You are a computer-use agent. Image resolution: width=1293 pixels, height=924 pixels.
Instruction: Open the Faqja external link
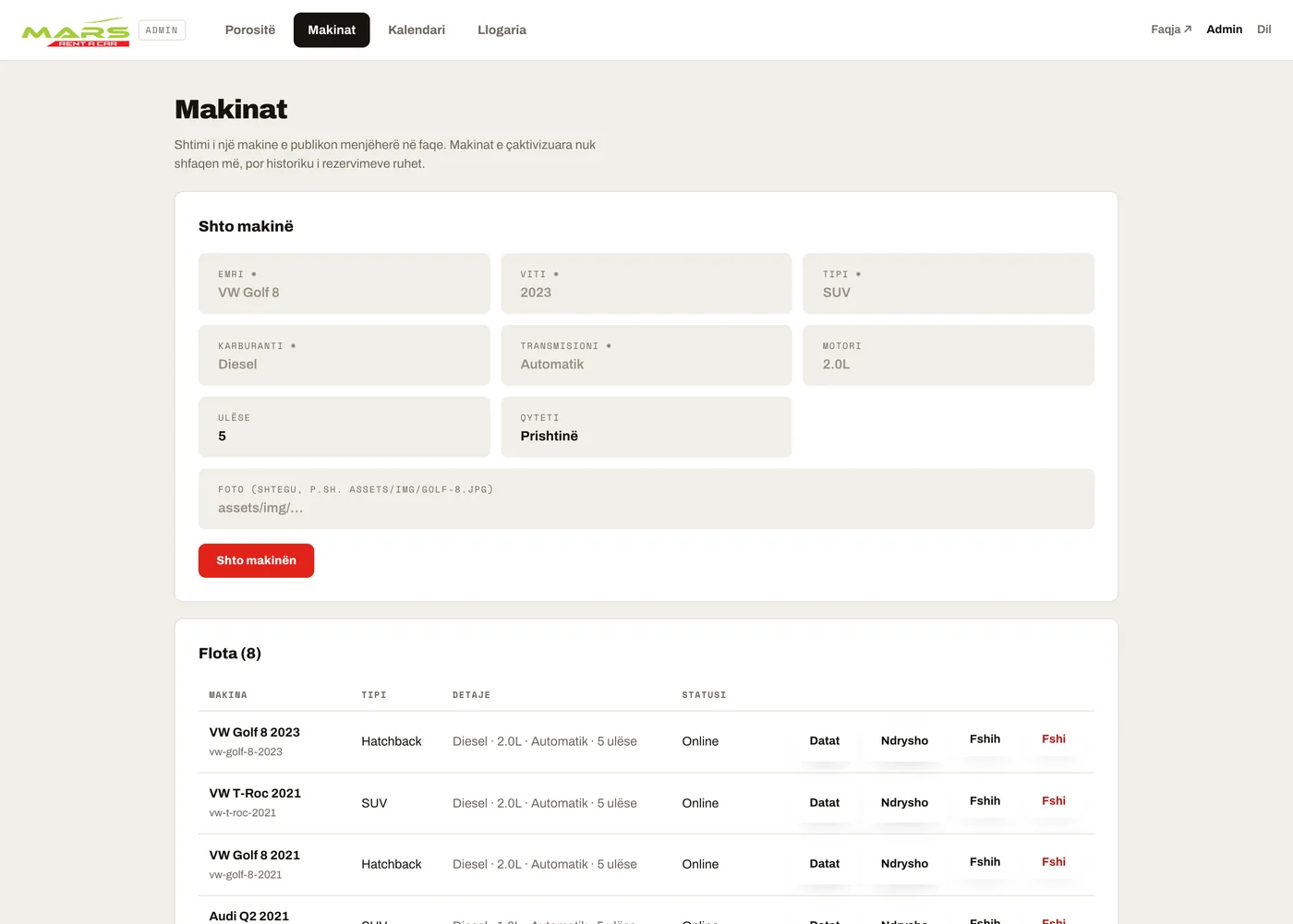coord(1171,30)
